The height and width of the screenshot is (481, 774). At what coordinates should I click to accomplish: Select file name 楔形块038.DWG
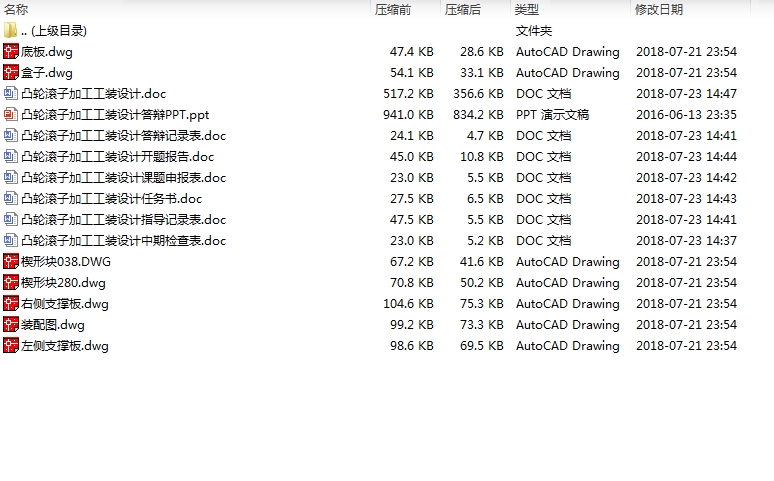click(66, 262)
